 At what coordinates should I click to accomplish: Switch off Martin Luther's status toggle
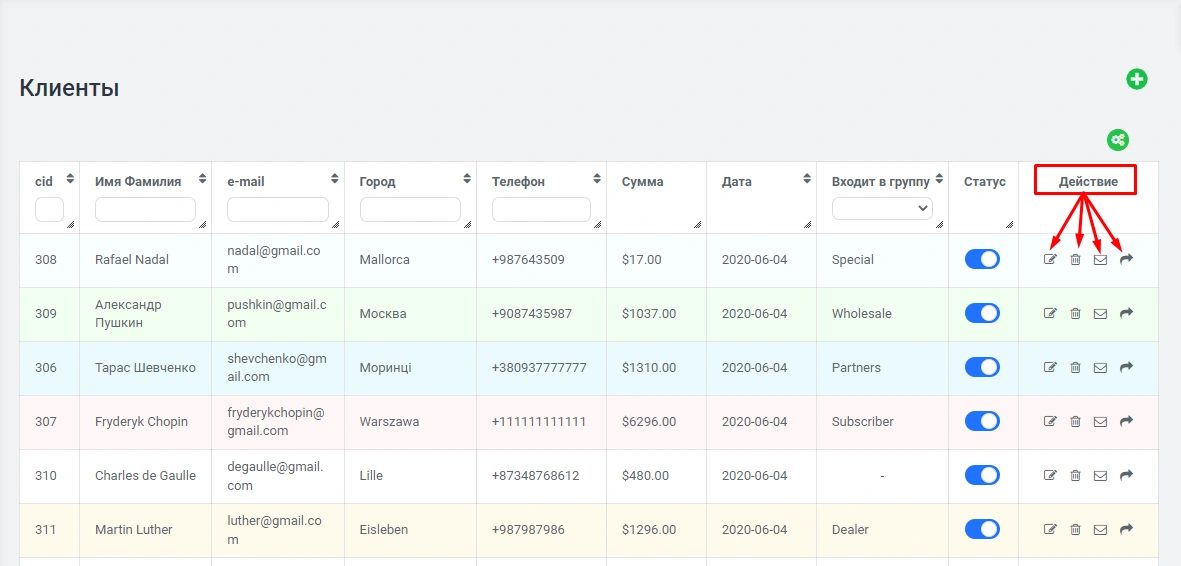point(982,530)
